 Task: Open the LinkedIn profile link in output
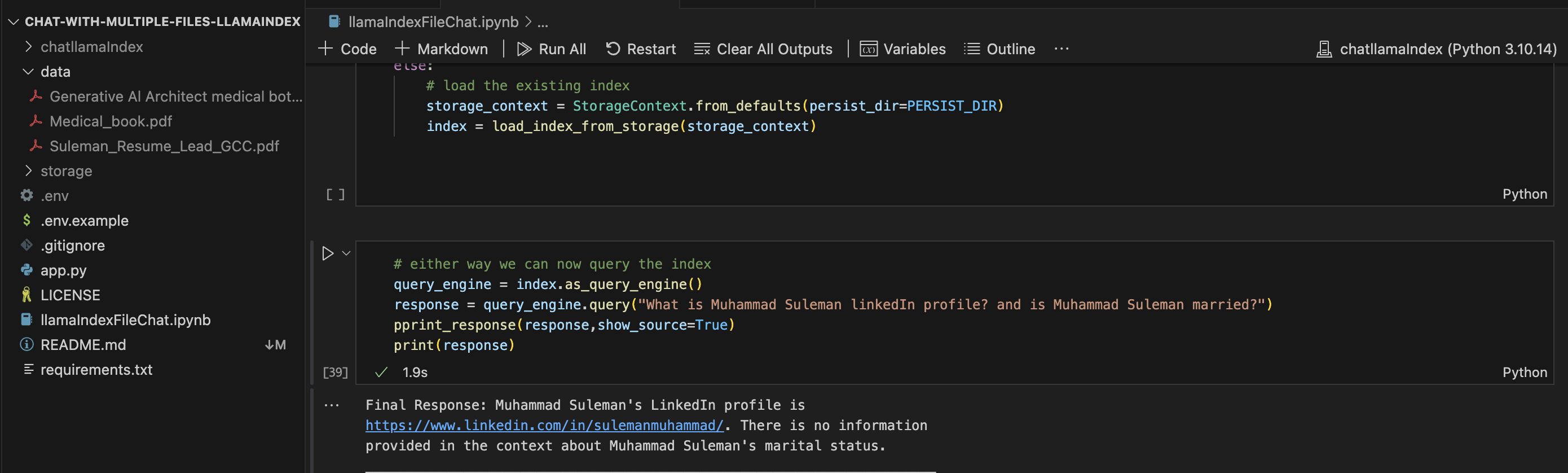point(544,425)
